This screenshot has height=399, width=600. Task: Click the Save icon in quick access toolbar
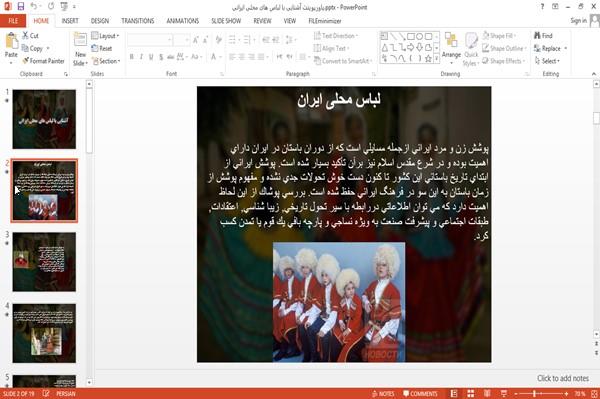click(21, 7)
